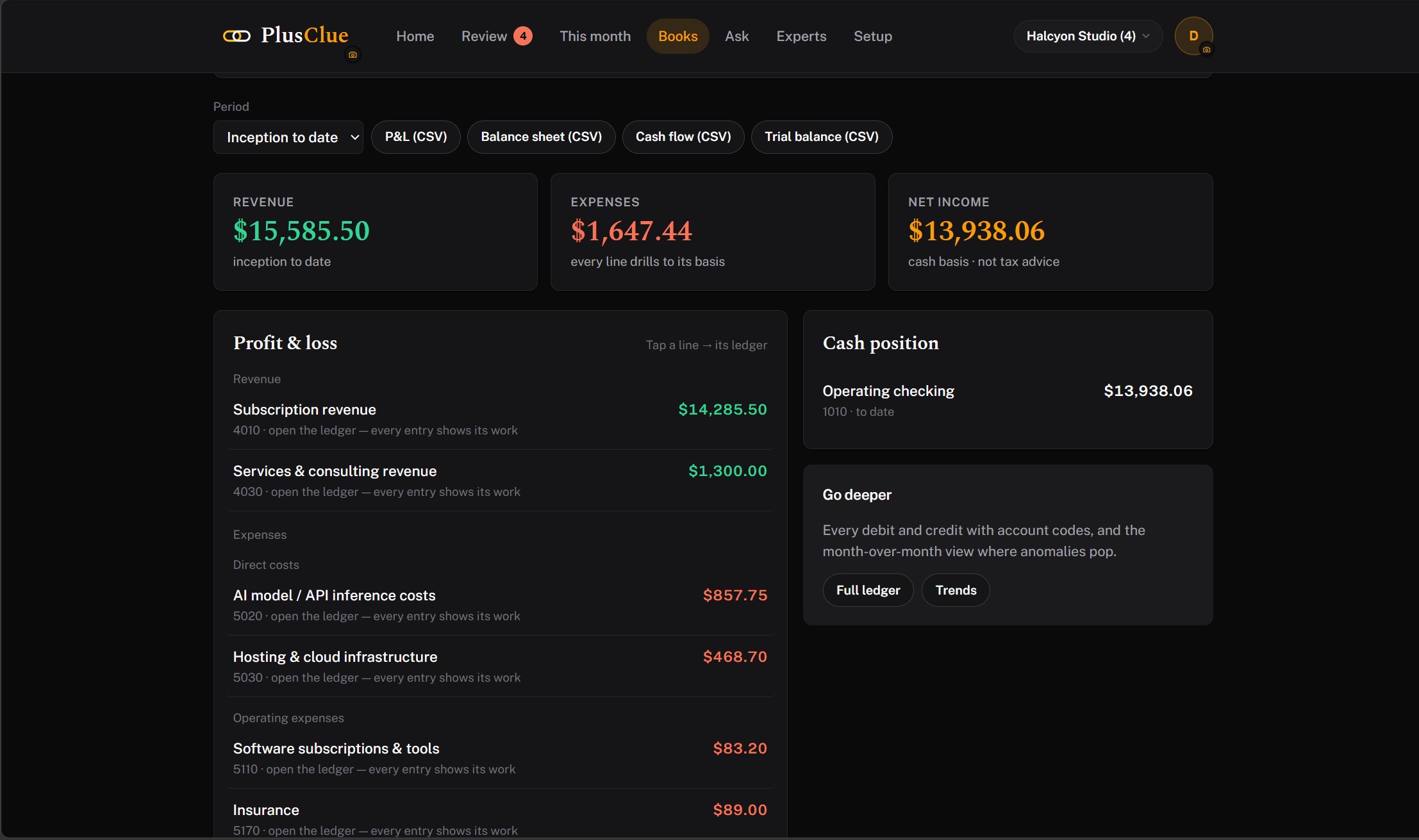Open the Review section with 4 items
This screenshot has height=840, width=1419.
click(497, 36)
